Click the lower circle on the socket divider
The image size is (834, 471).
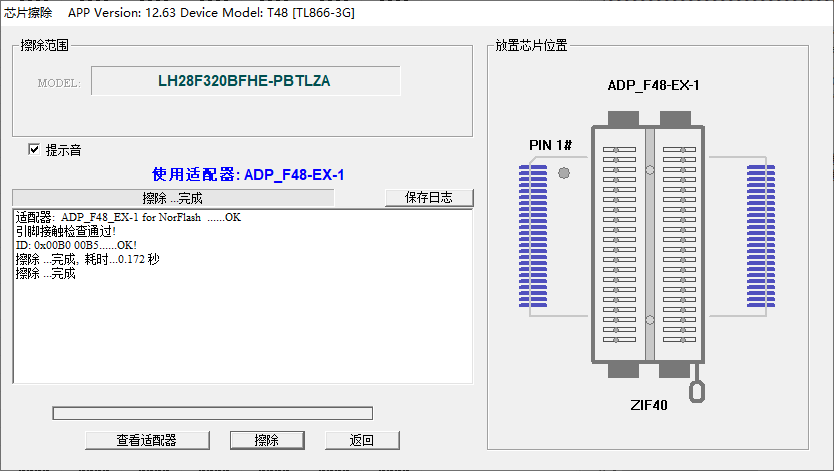point(649,320)
